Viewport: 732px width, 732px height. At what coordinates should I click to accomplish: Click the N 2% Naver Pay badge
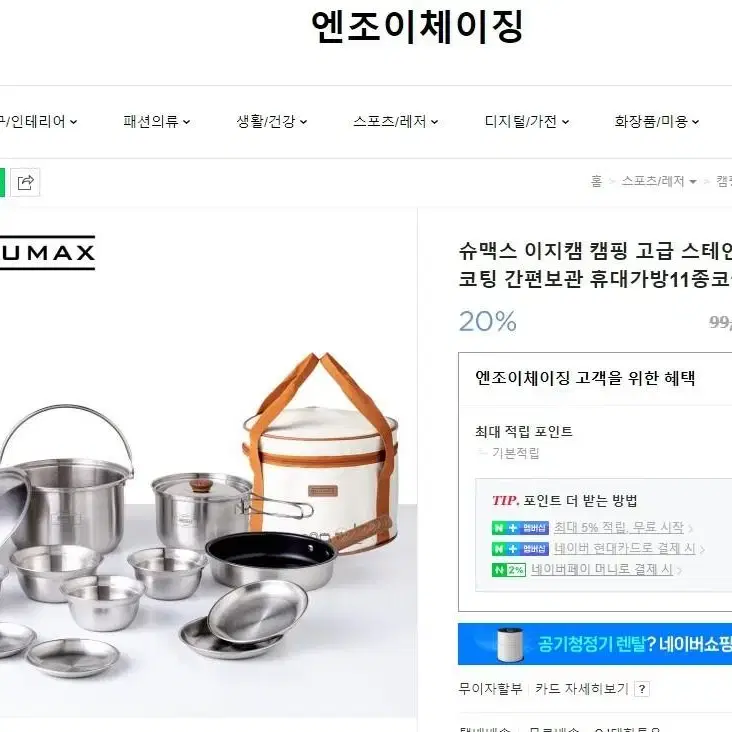[x=509, y=570]
